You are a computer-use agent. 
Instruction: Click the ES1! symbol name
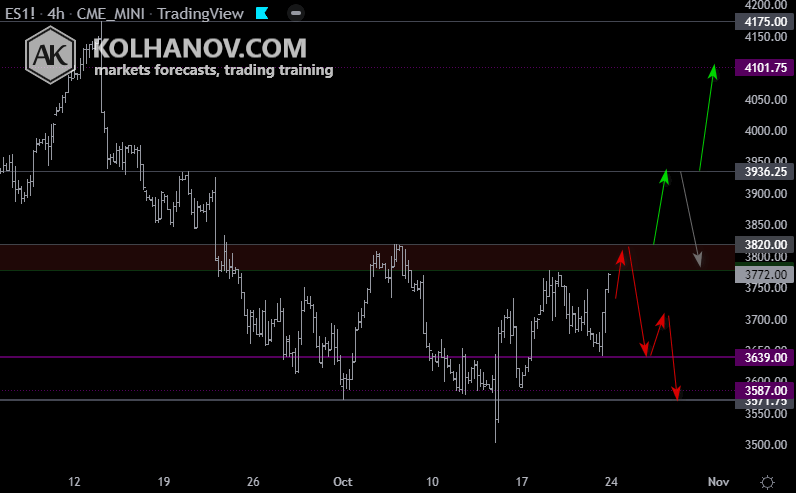pos(20,14)
